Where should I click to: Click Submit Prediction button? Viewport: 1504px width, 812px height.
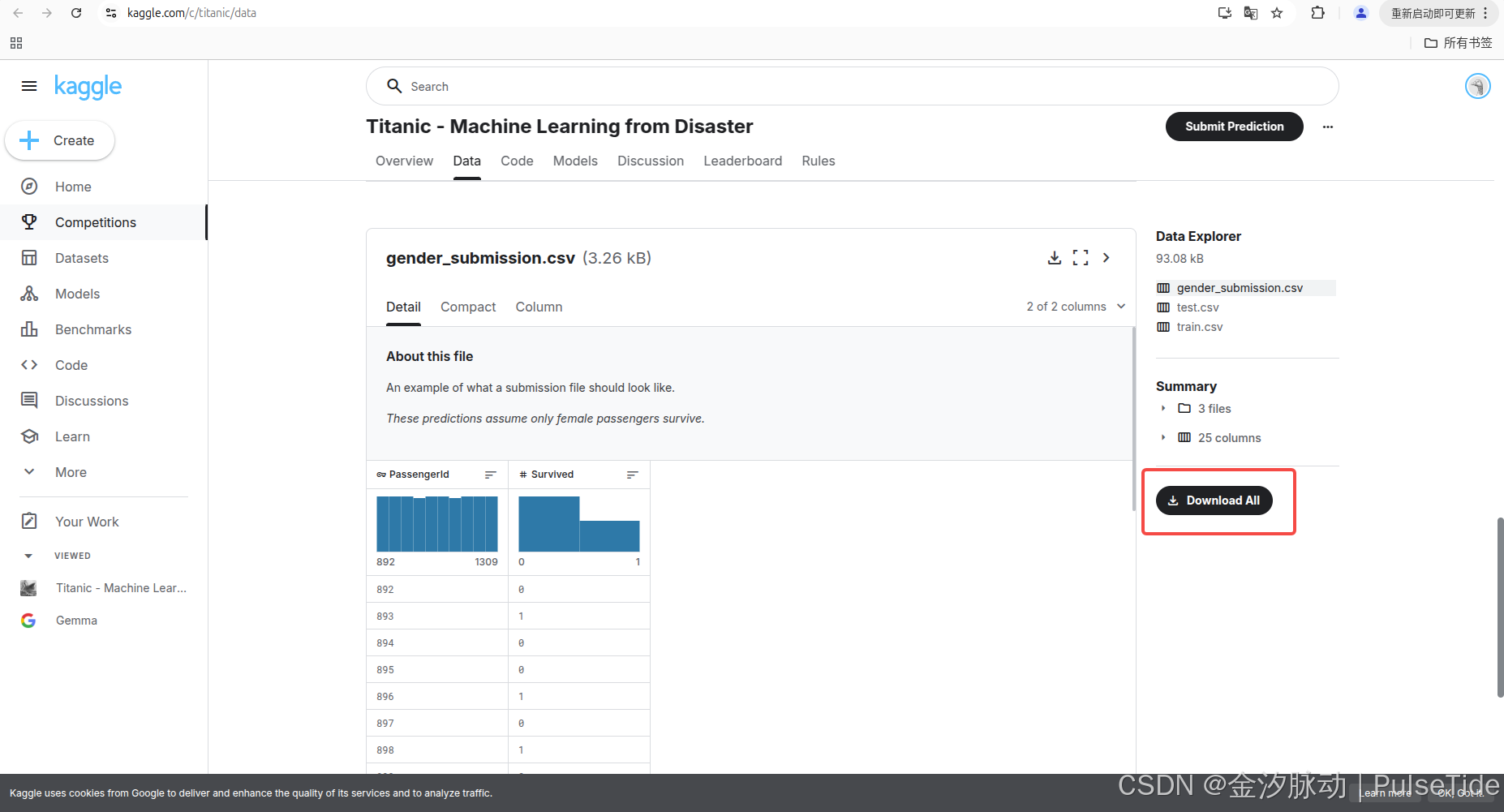coord(1234,127)
